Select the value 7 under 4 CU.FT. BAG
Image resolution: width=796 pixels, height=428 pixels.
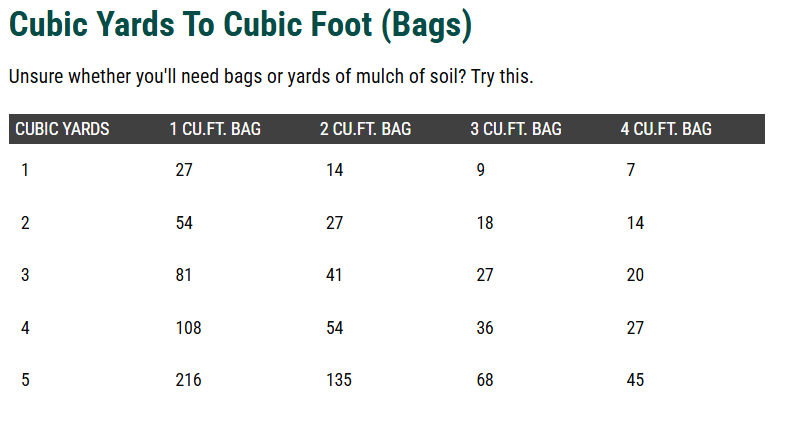tap(631, 170)
